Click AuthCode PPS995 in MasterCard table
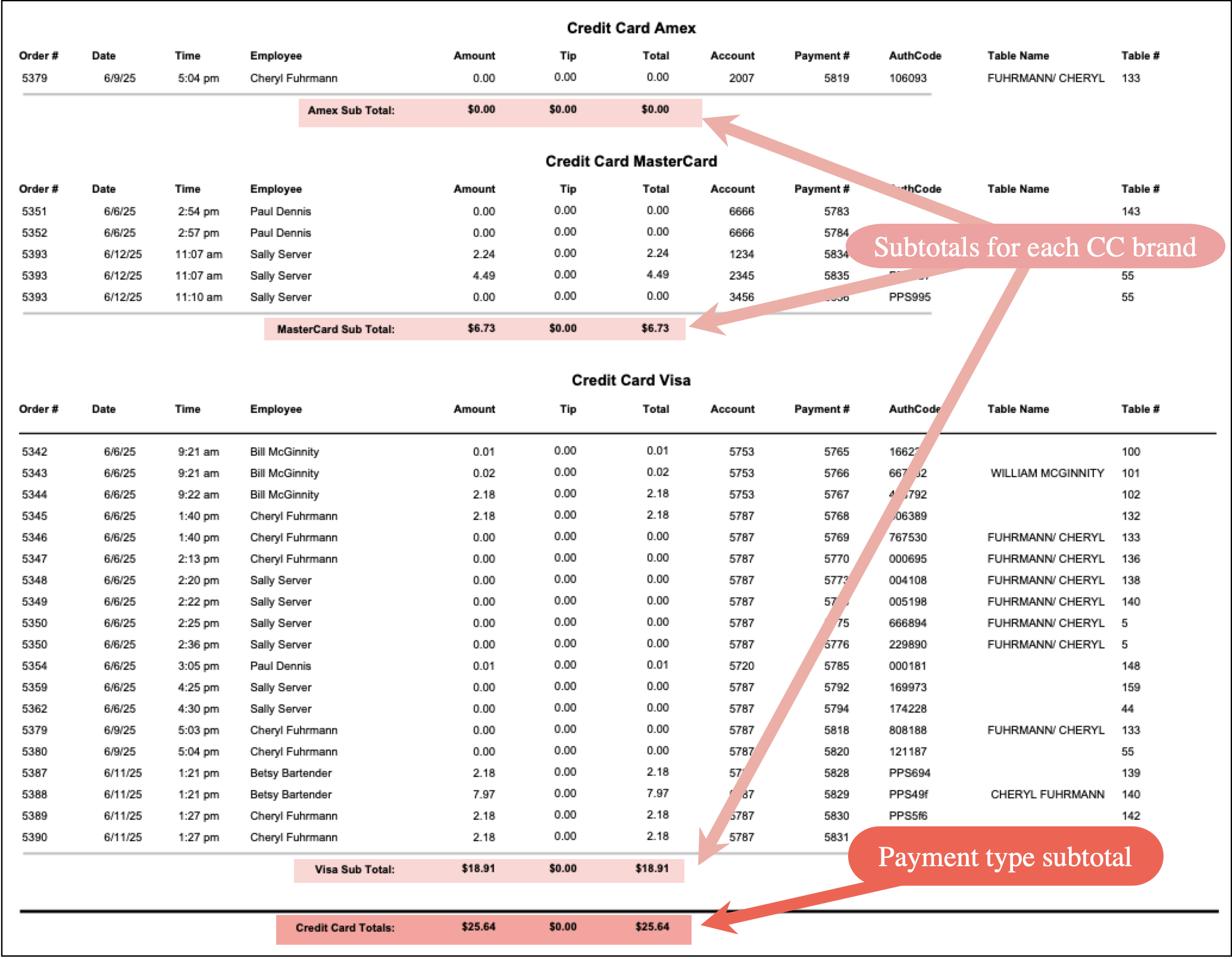The width and height of the screenshot is (1232, 959). 909,297
